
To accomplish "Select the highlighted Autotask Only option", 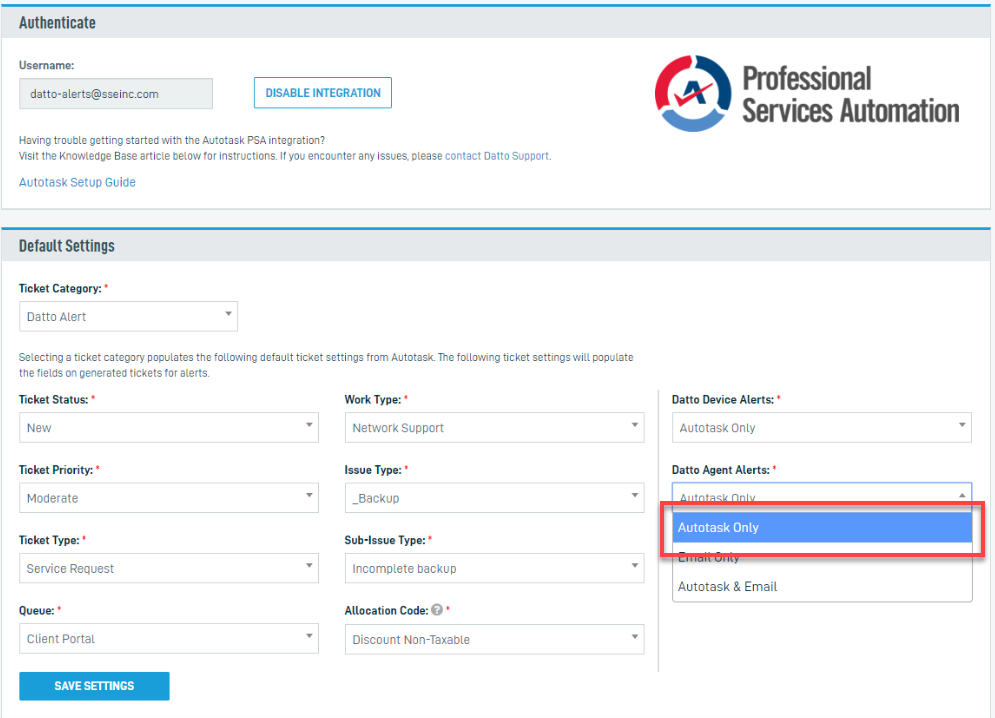I will pyautogui.click(x=822, y=528).
